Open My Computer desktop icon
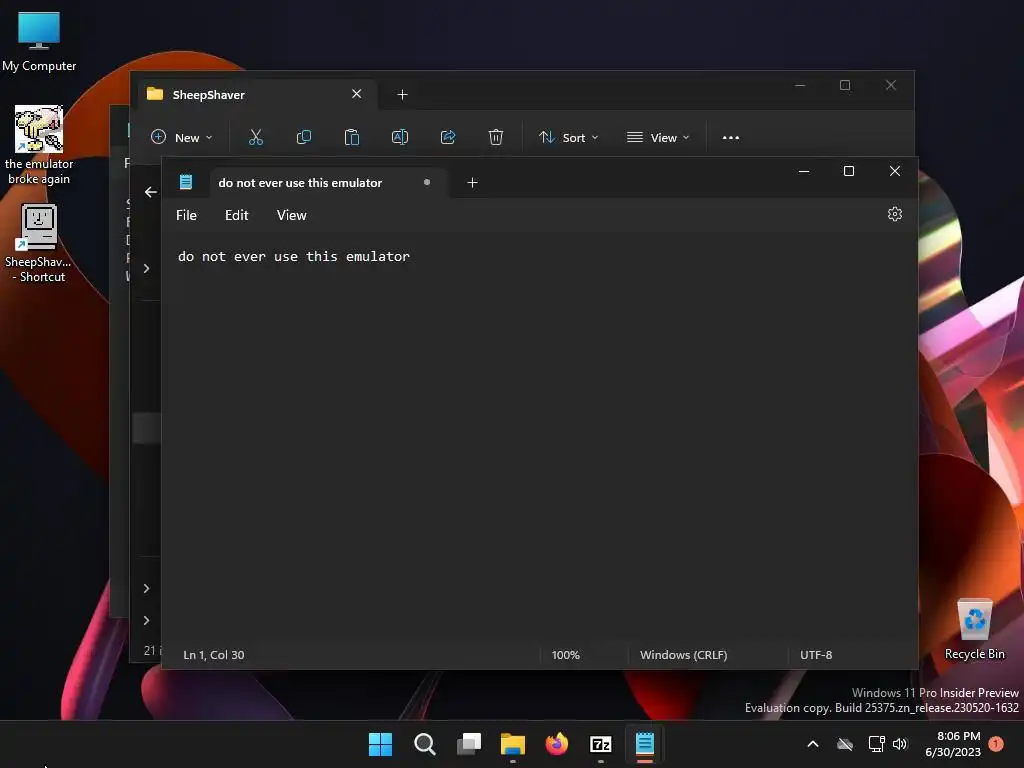Viewport: 1024px width, 768px height. pyautogui.click(x=39, y=41)
